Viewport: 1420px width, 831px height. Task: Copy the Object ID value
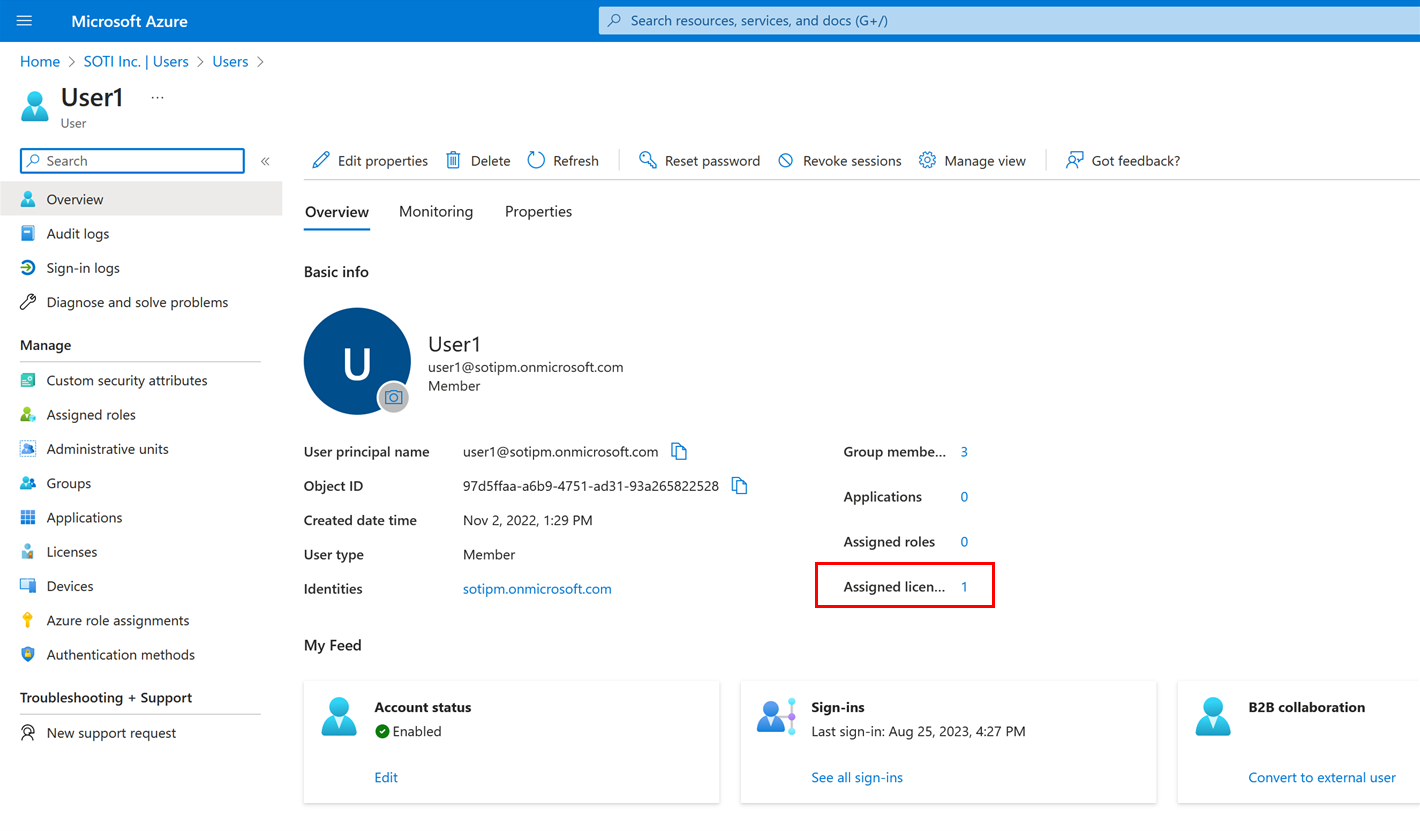coord(740,486)
